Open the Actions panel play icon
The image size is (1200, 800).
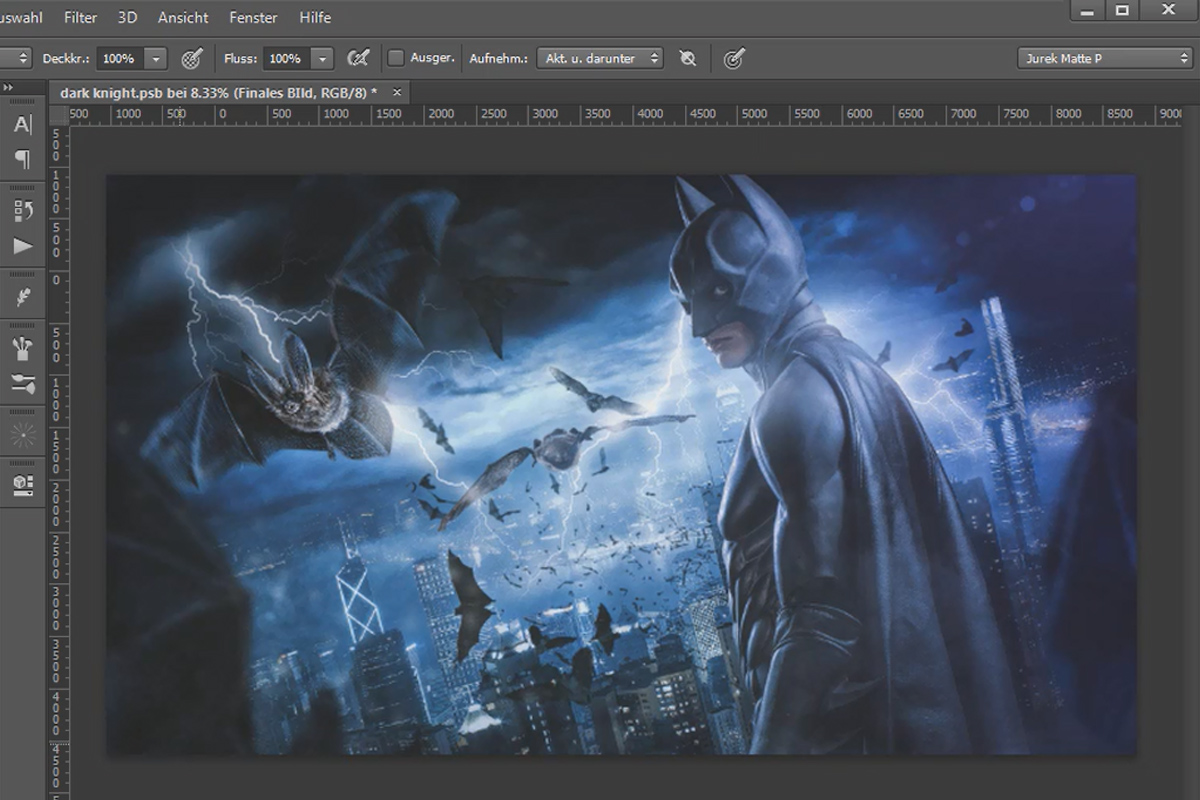pyautogui.click(x=23, y=246)
